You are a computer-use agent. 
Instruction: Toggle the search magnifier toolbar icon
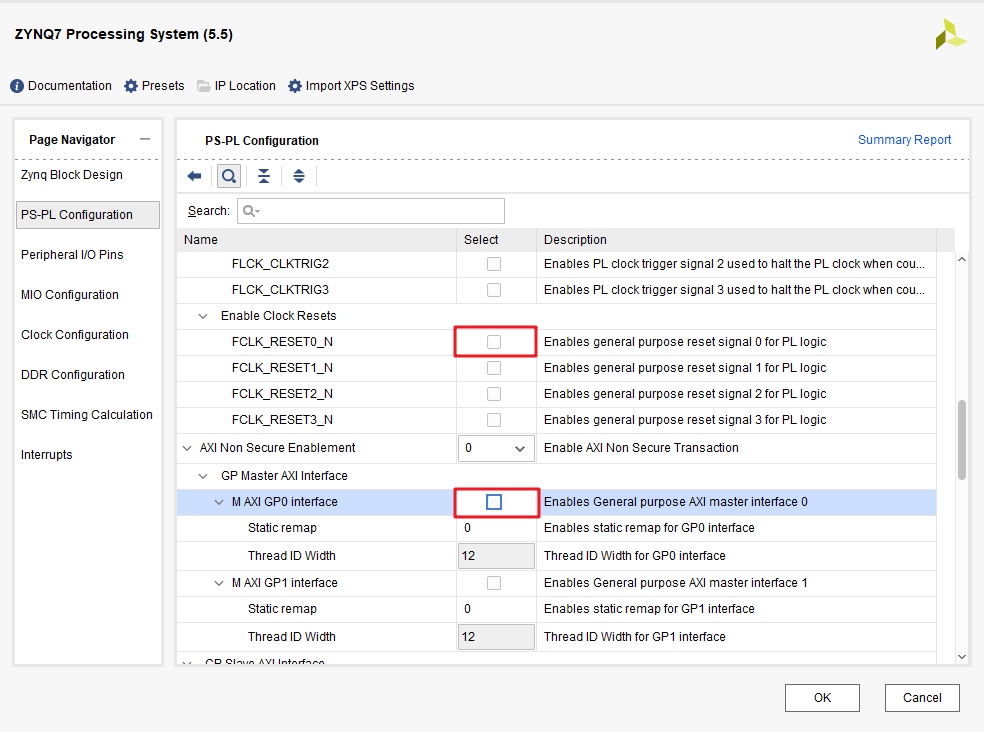pyautogui.click(x=229, y=176)
